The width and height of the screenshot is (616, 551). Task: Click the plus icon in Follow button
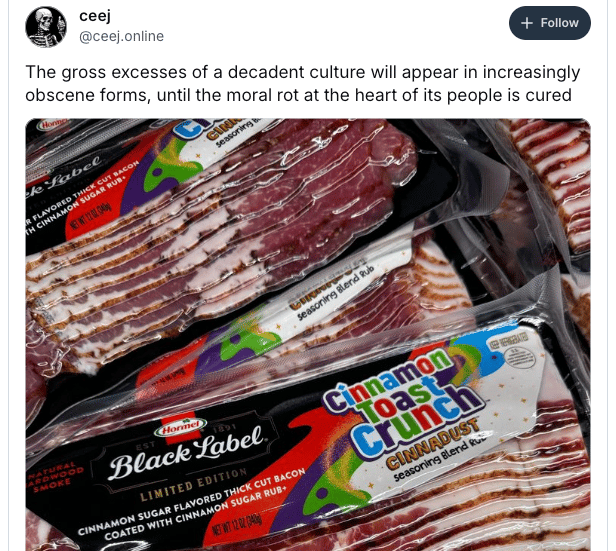point(527,23)
